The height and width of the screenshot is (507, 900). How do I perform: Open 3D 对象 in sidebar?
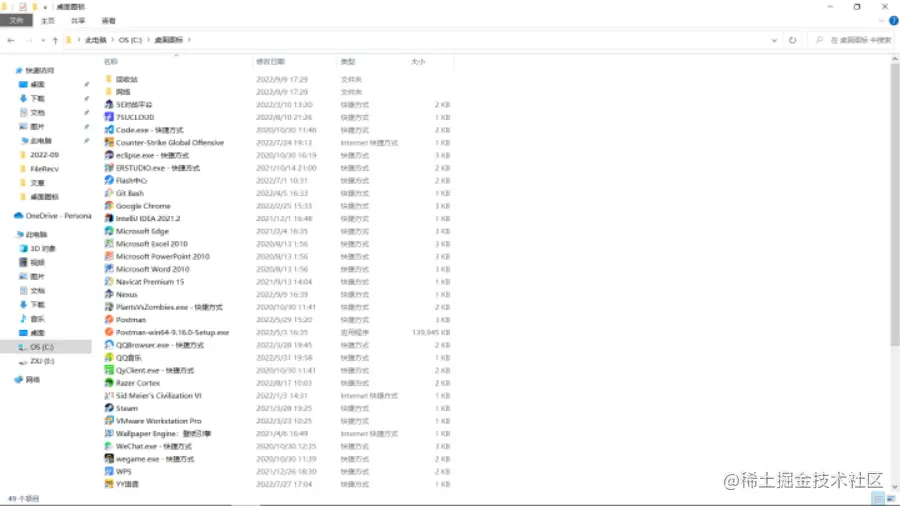click(x=37, y=249)
